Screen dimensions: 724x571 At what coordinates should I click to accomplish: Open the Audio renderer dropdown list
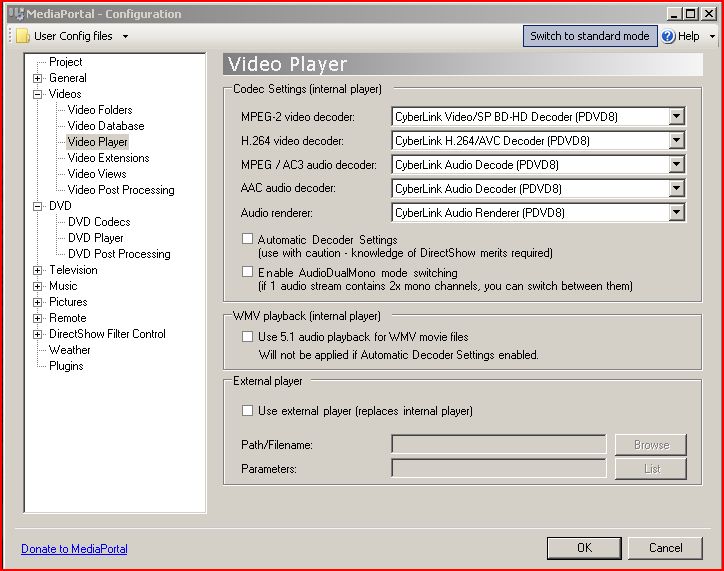point(676,213)
